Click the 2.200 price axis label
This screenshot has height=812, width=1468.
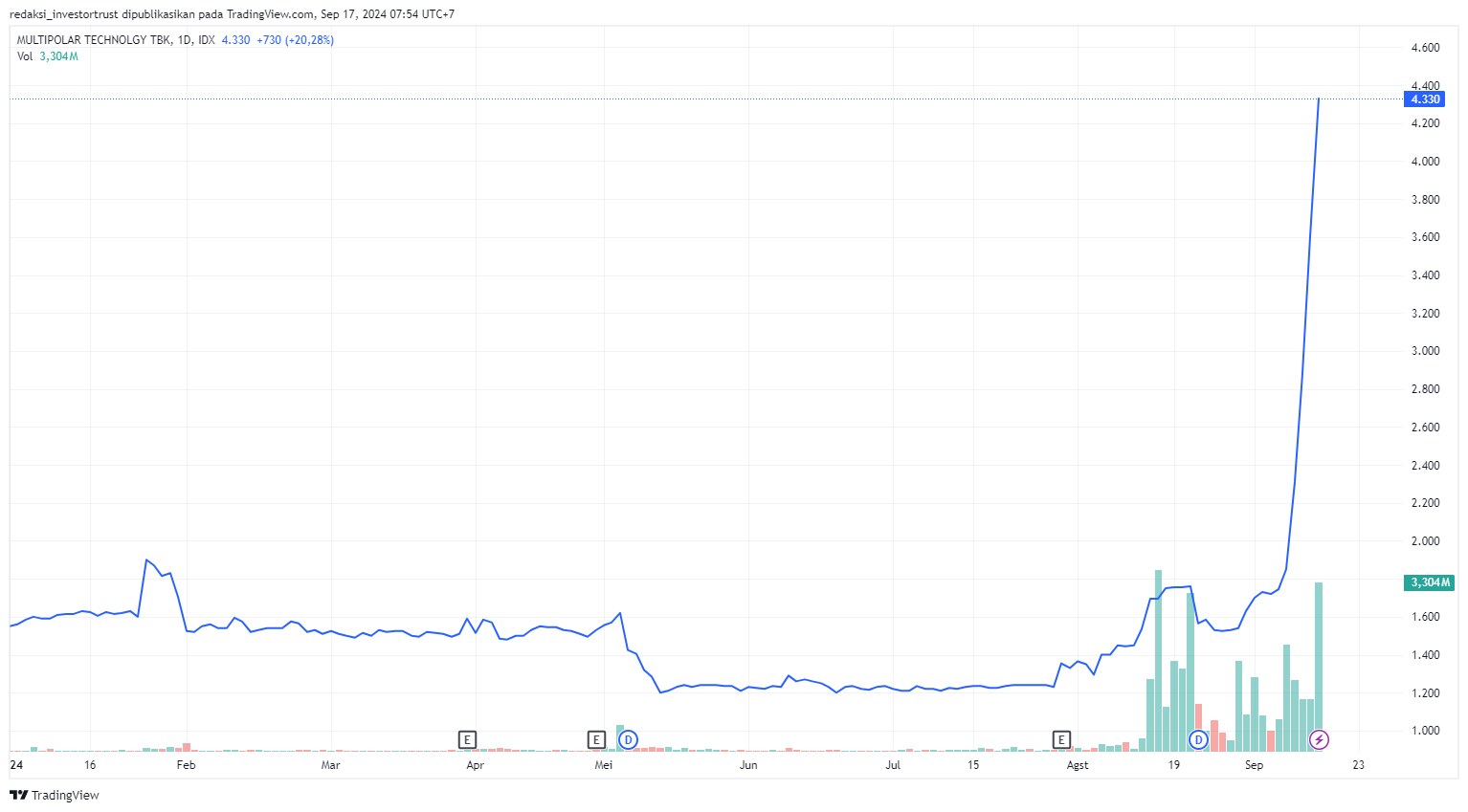pyautogui.click(x=1425, y=503)
